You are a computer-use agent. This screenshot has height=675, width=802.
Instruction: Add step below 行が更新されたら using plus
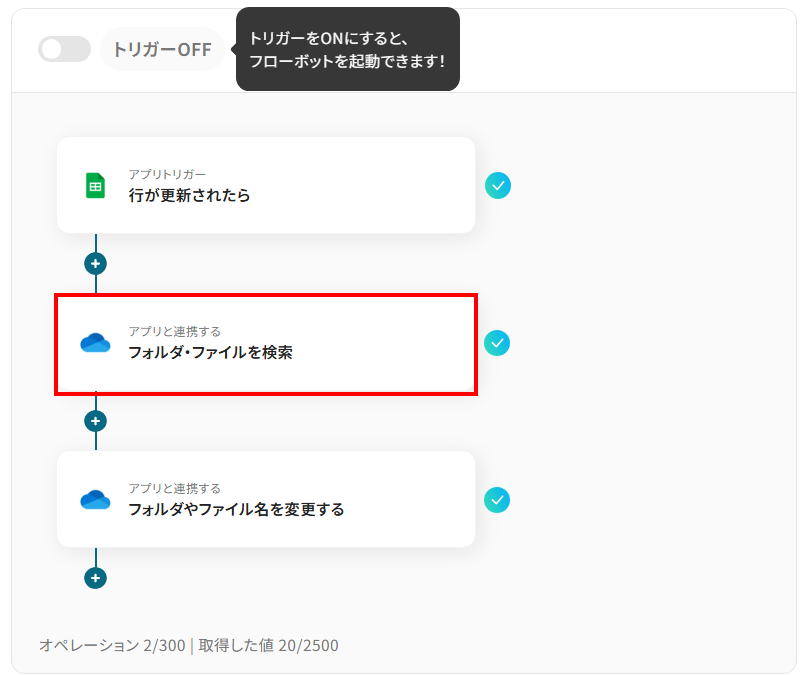[x=96, y=264]
